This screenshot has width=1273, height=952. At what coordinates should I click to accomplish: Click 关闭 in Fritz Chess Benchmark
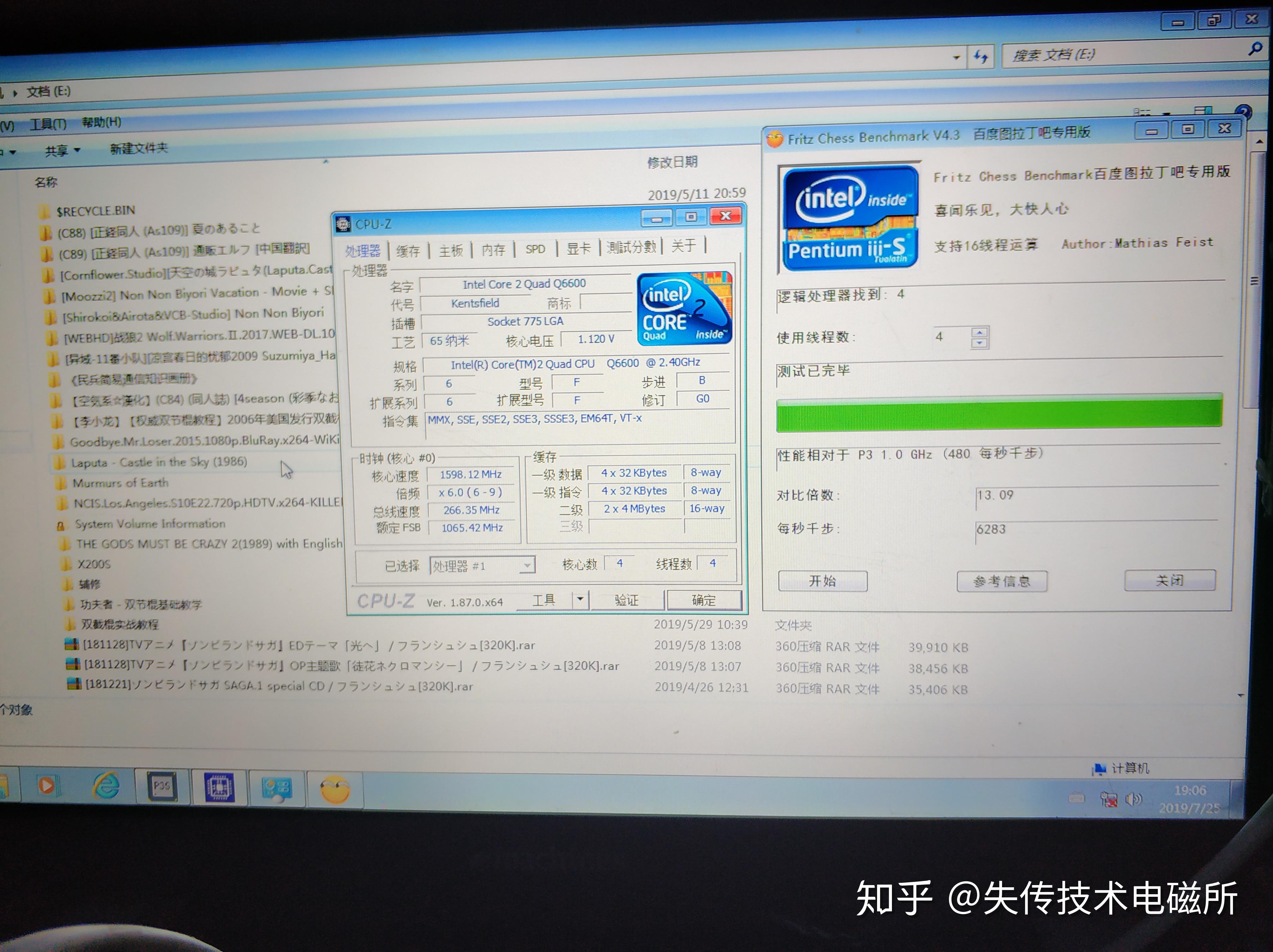click(x=1169, y=580)
